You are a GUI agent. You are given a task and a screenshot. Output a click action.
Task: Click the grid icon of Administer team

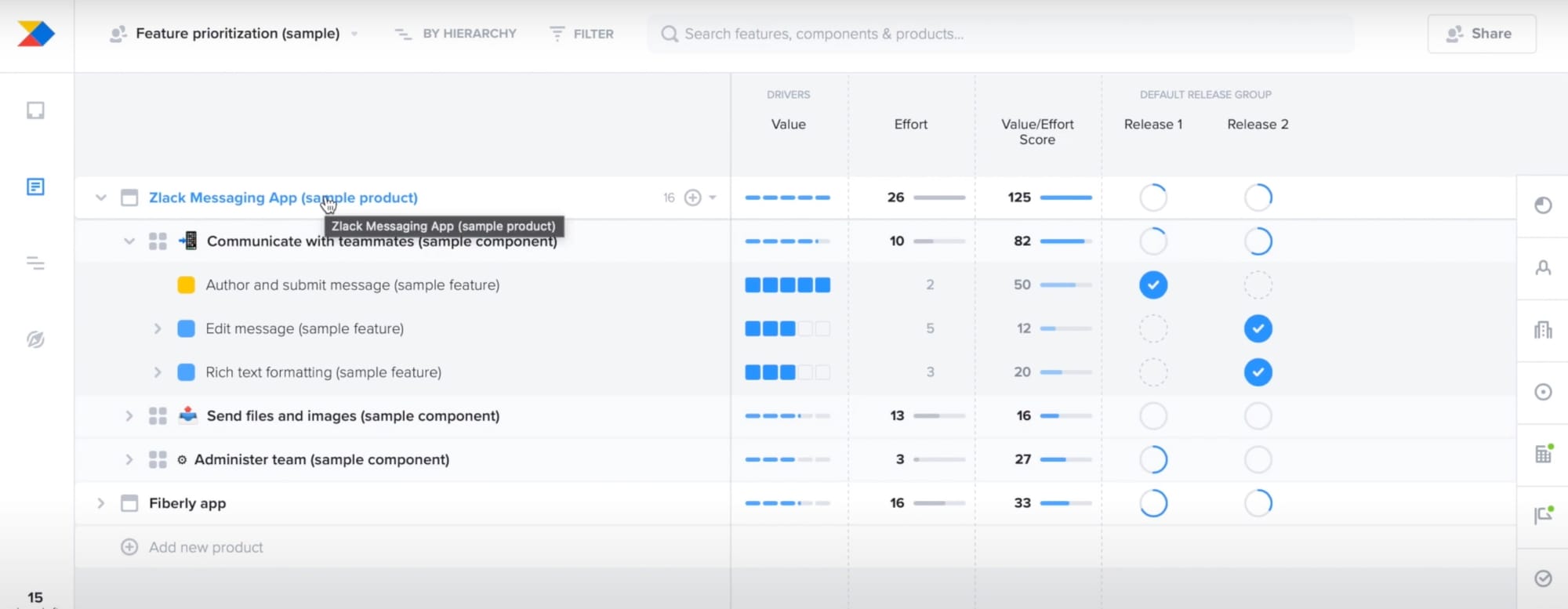click(158, 460)
